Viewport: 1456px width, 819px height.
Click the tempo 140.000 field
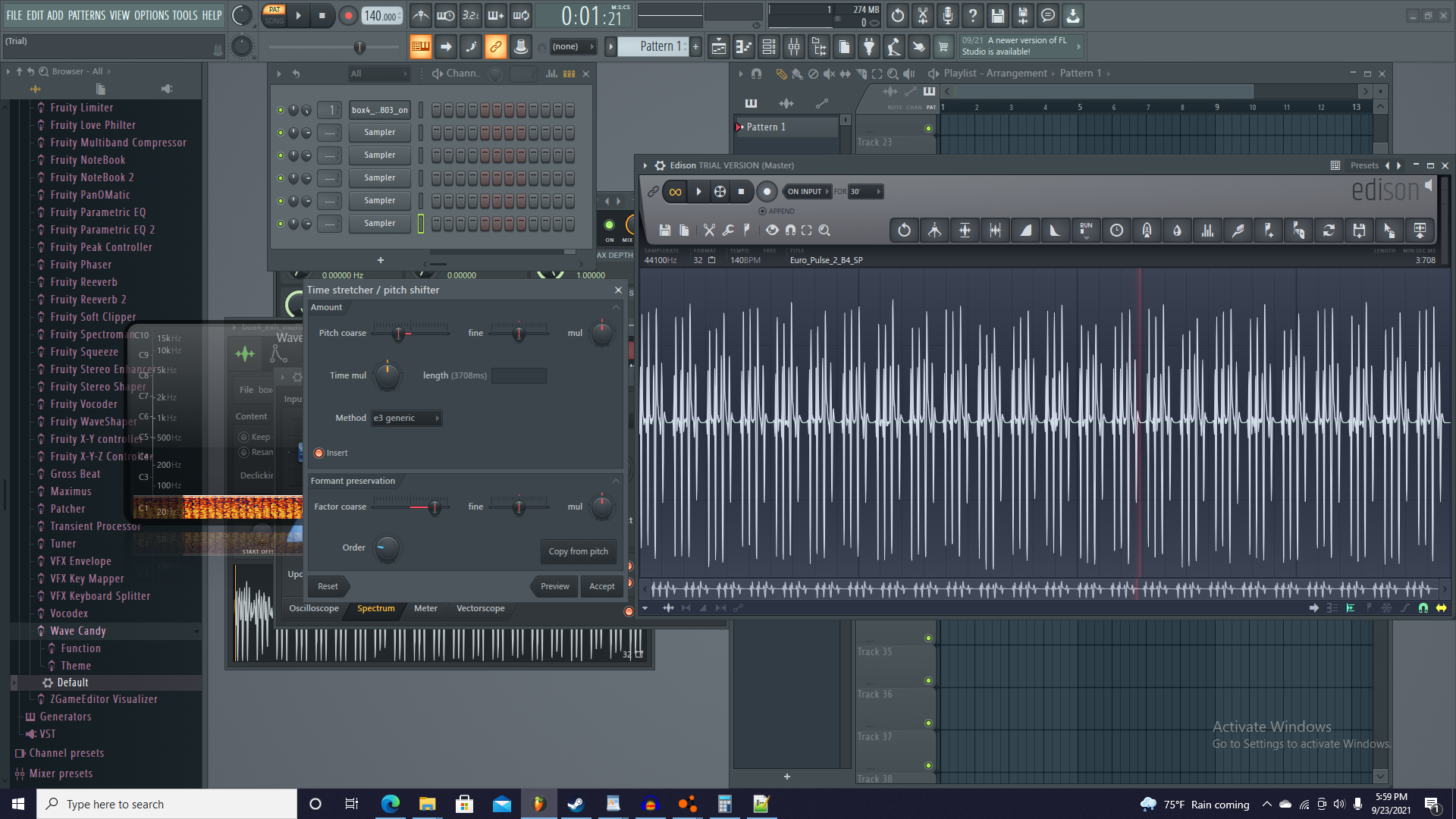pos(382,16)
